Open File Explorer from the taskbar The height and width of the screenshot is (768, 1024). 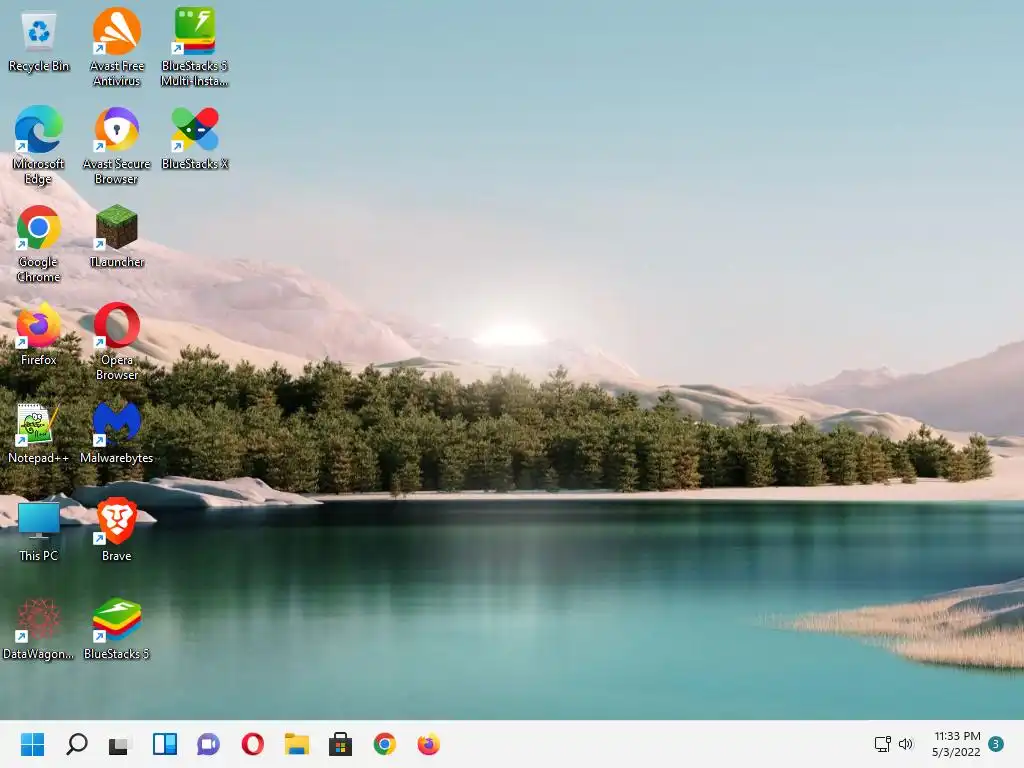pos(296,744)
